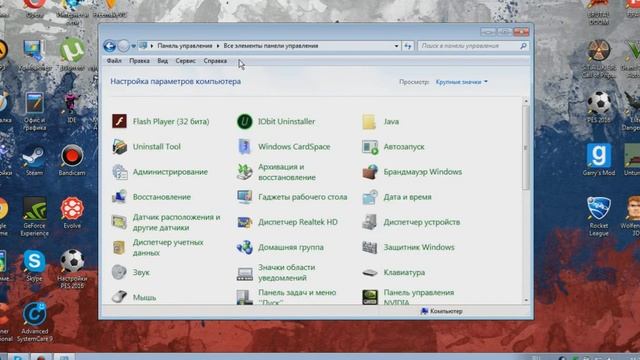This screenshot has height=360, width=640.
Task: Expand the Крупные значки view dropdown
Action: pyautogui.click(x=462, y=82)
